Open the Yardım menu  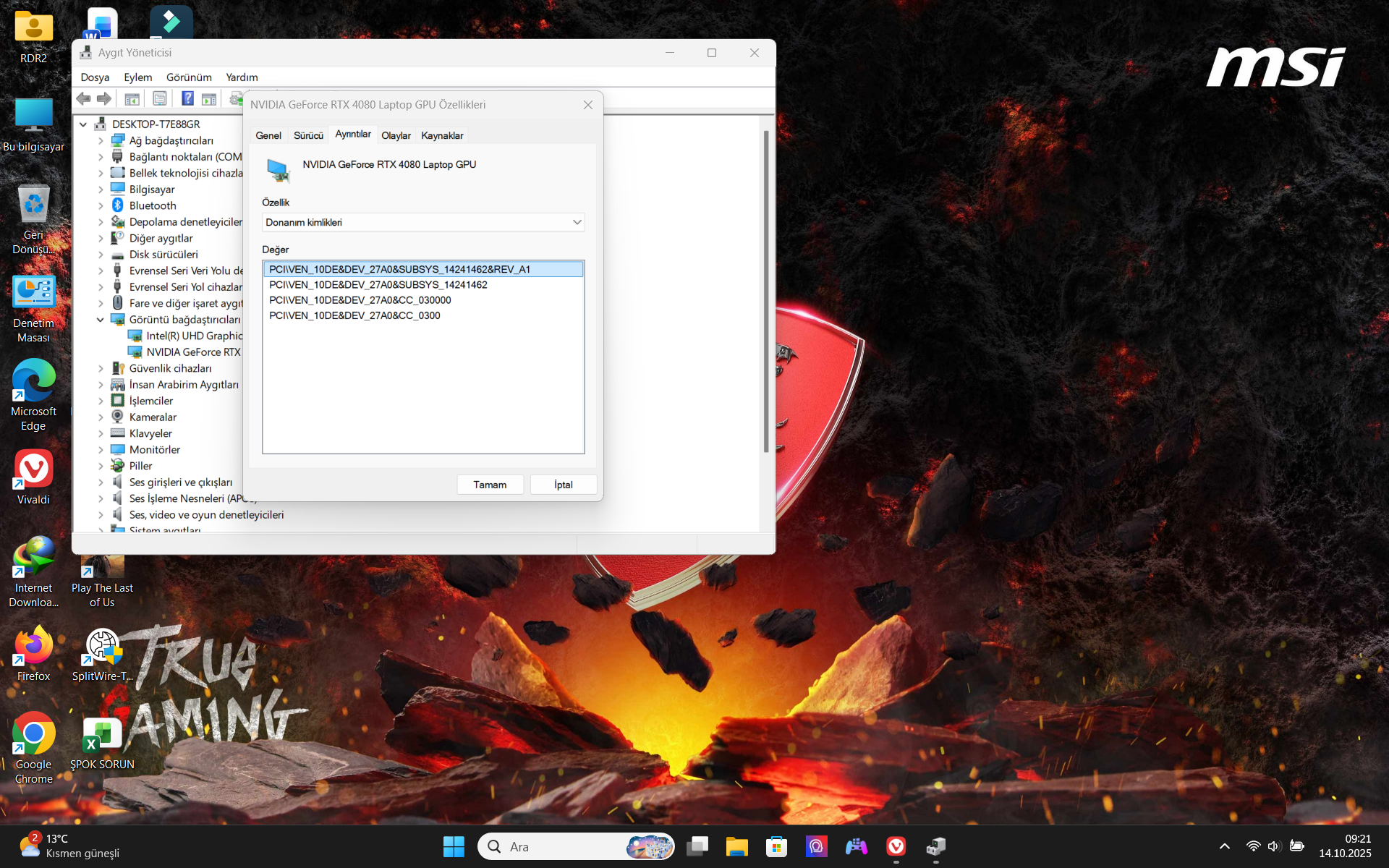pos(242,77)
